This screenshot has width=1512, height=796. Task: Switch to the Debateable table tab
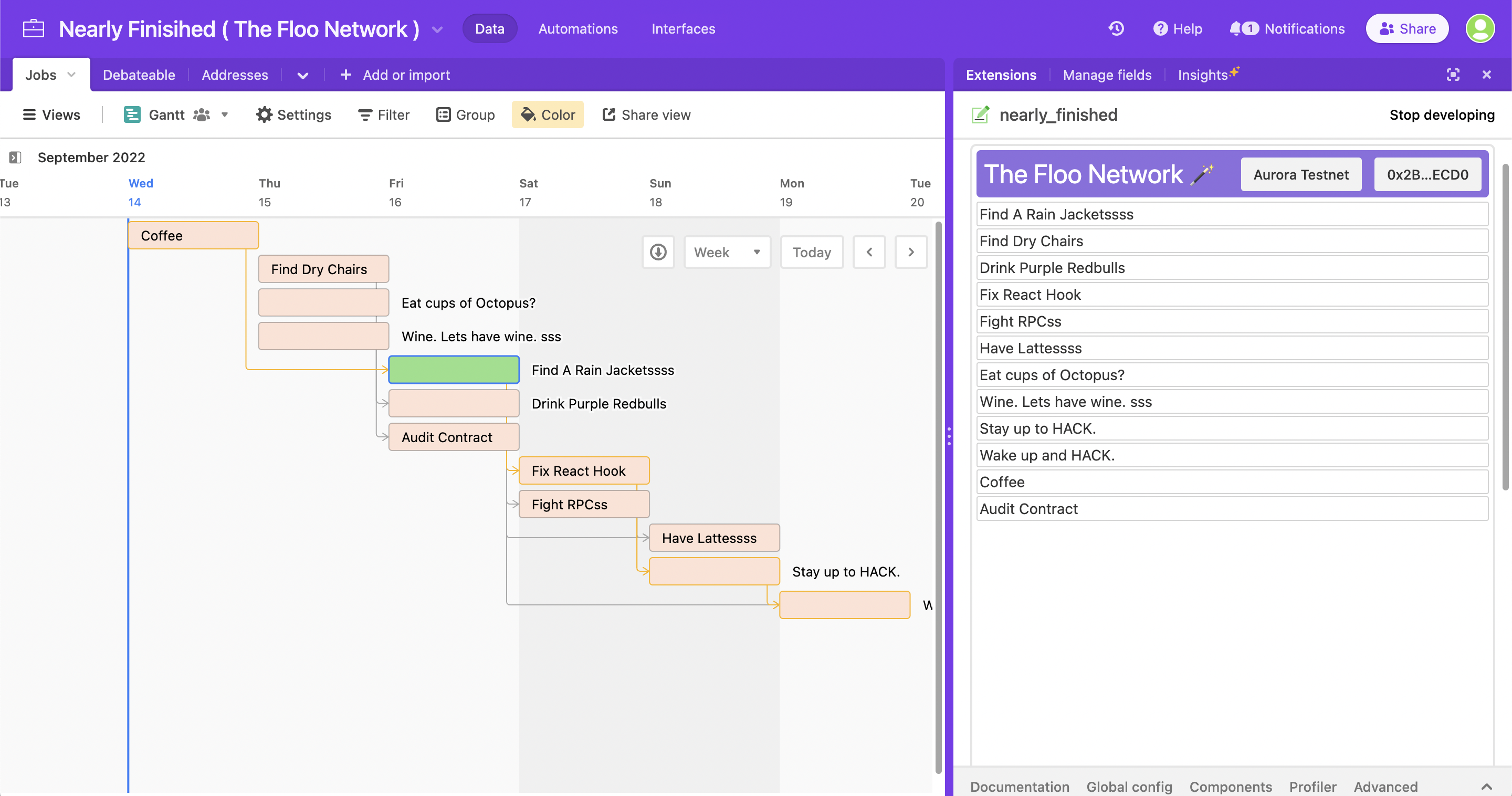click(x=139, y=75)
